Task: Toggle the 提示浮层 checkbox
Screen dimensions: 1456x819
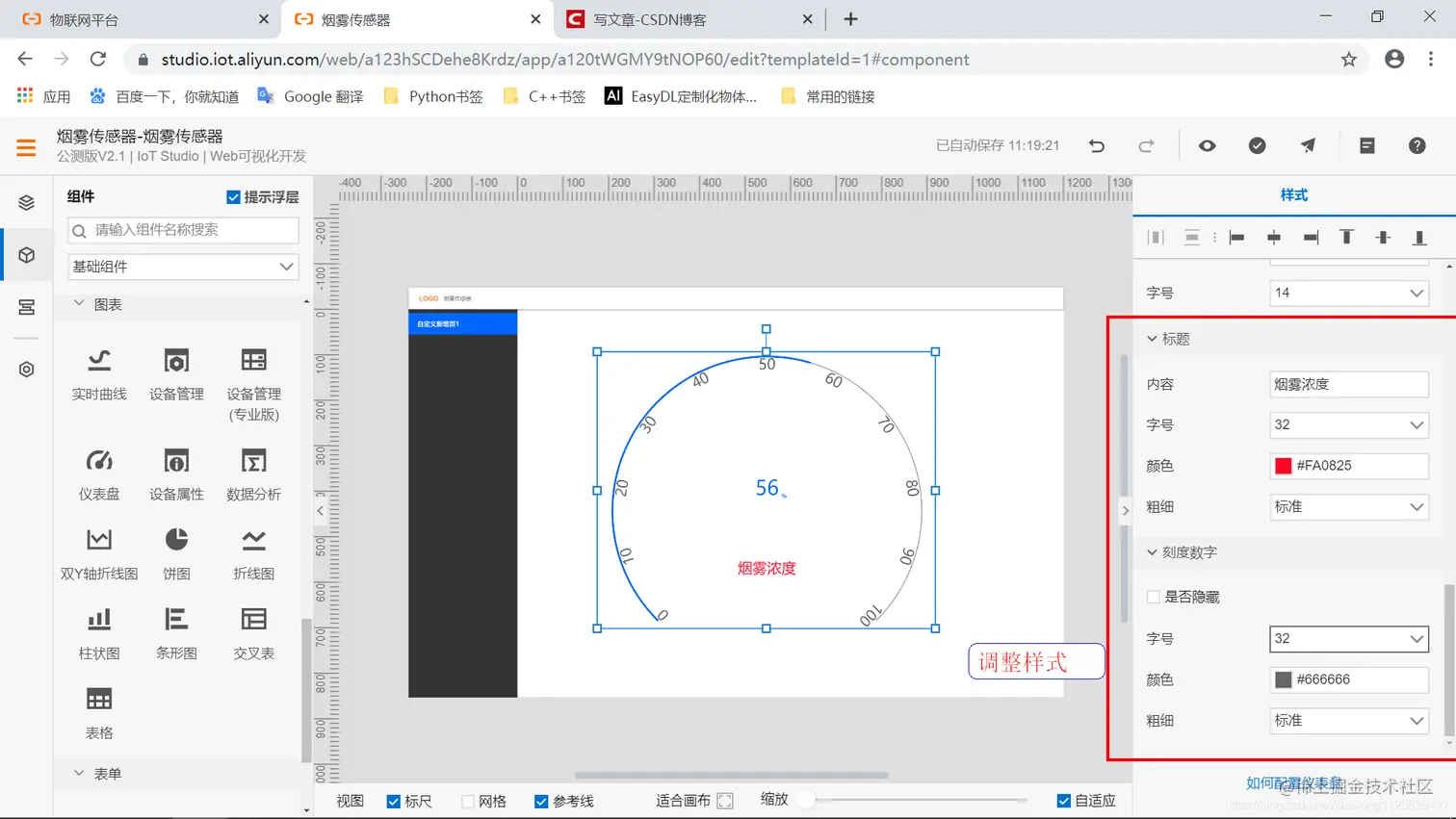Action: point(233,197)
